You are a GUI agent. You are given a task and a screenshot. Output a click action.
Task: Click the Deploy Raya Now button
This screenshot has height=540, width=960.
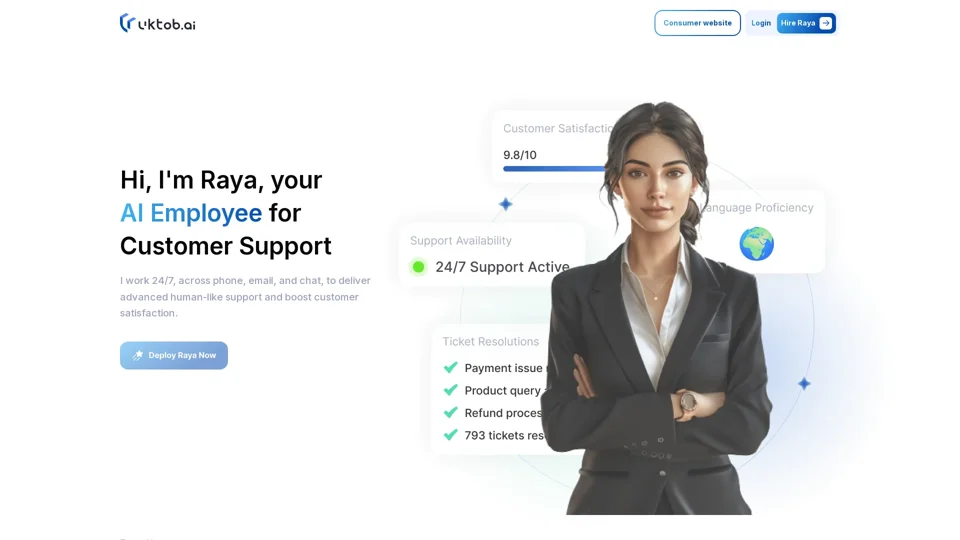pos(174,355)
